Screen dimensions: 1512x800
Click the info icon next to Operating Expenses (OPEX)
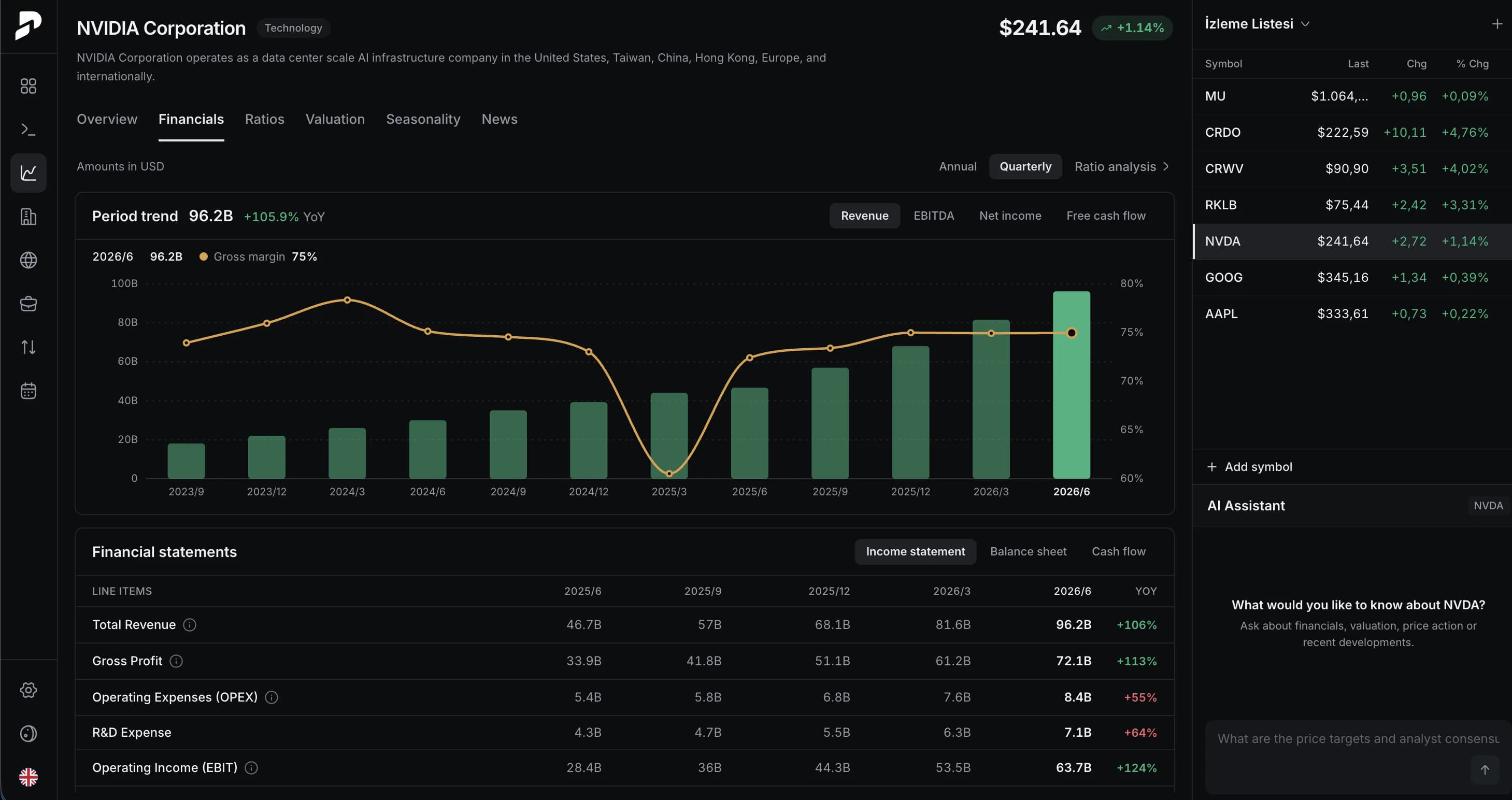[271, 697]
